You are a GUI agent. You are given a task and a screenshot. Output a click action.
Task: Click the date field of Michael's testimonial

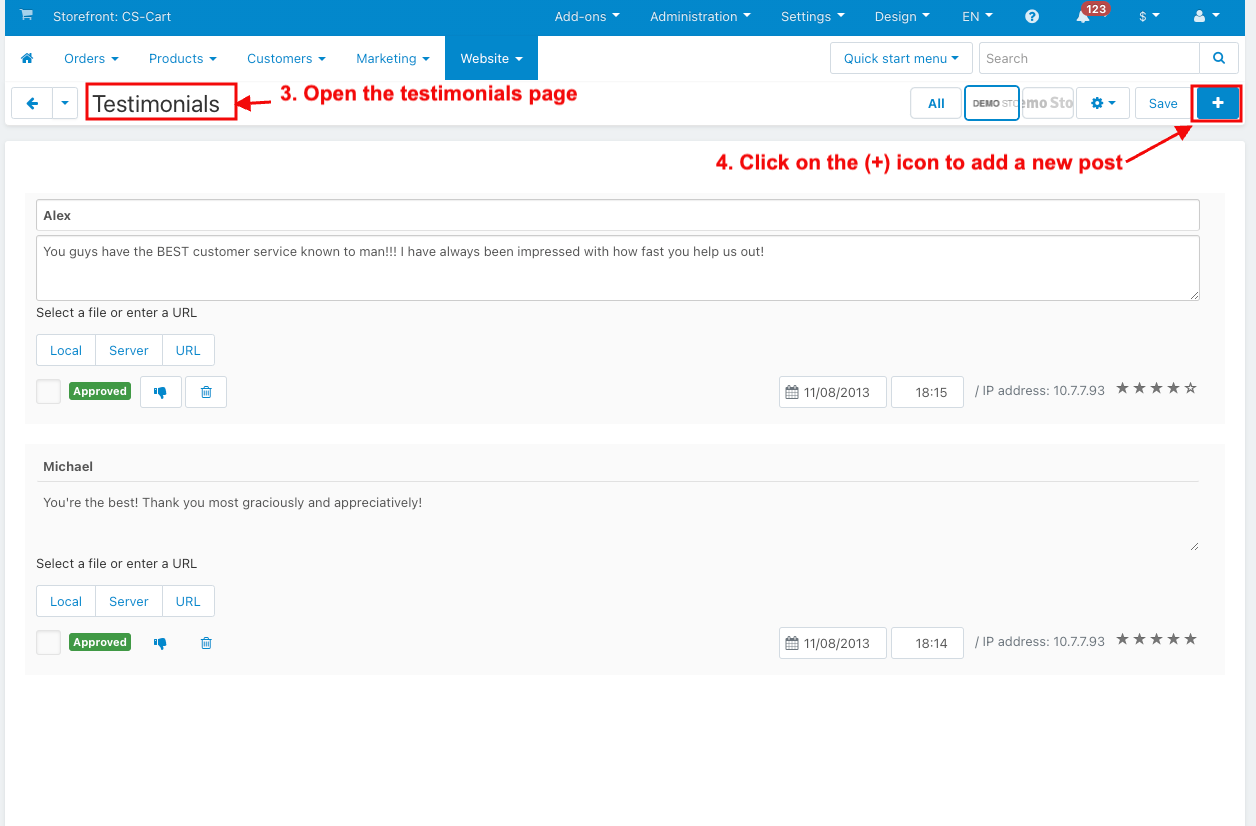[833, 643]
